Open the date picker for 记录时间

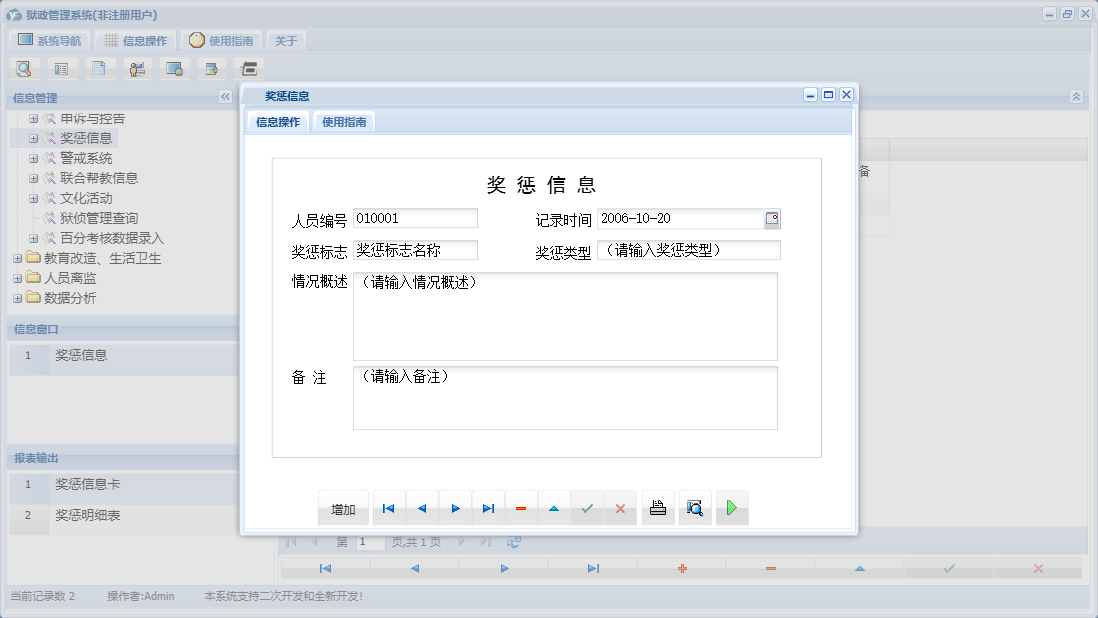[772, 217]
